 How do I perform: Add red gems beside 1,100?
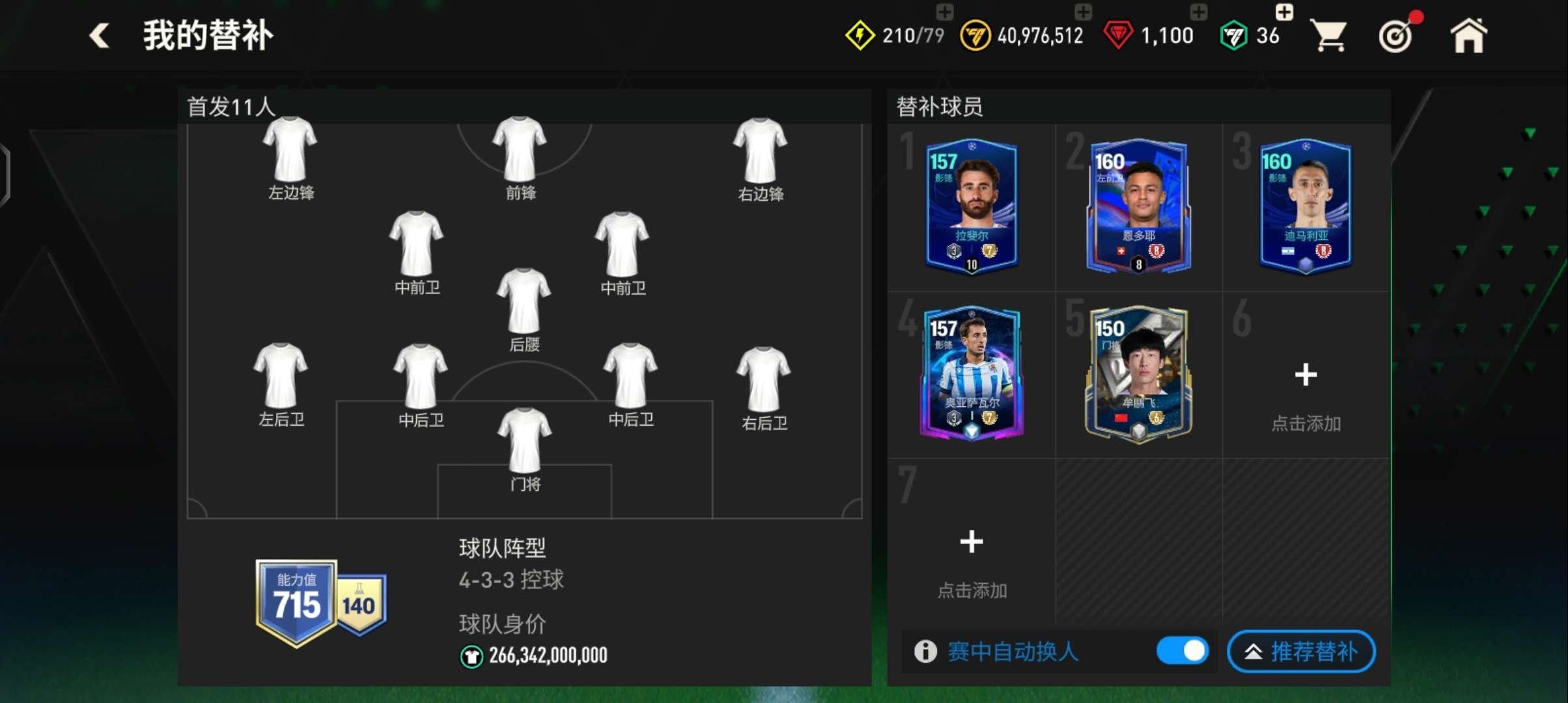1198,11
